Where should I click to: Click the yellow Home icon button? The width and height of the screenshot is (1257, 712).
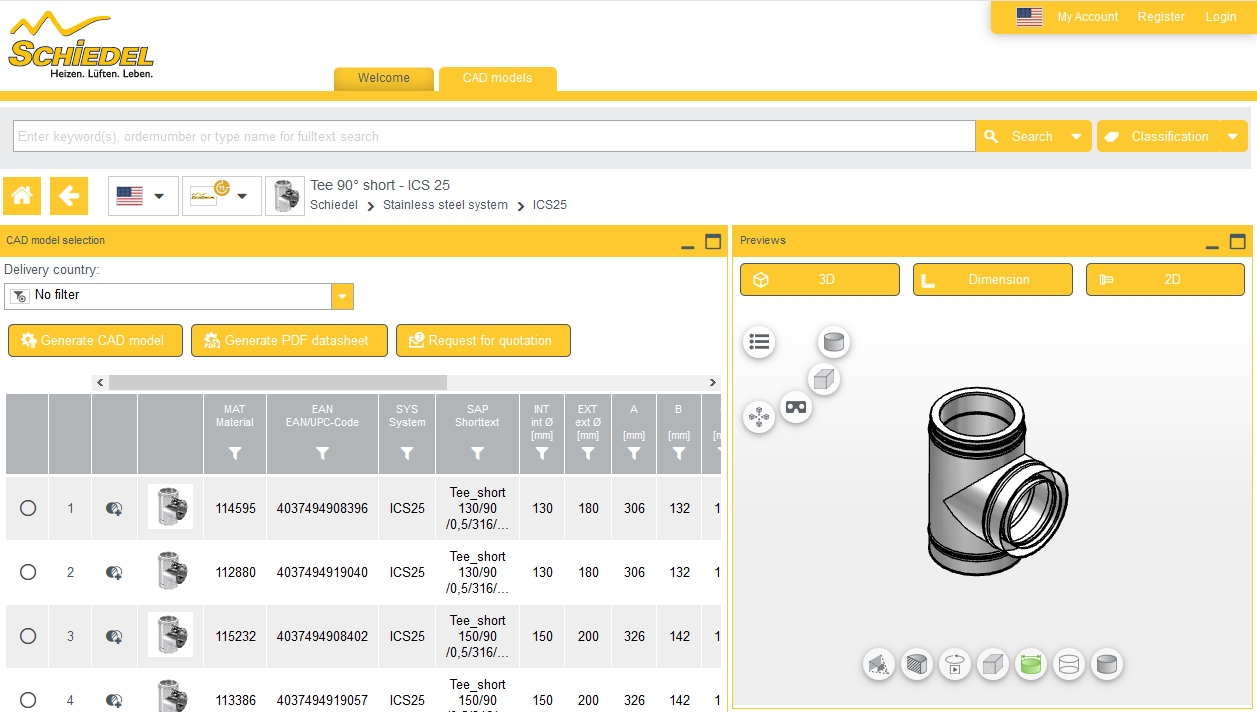pyautogui.click(x=22, y=196)
